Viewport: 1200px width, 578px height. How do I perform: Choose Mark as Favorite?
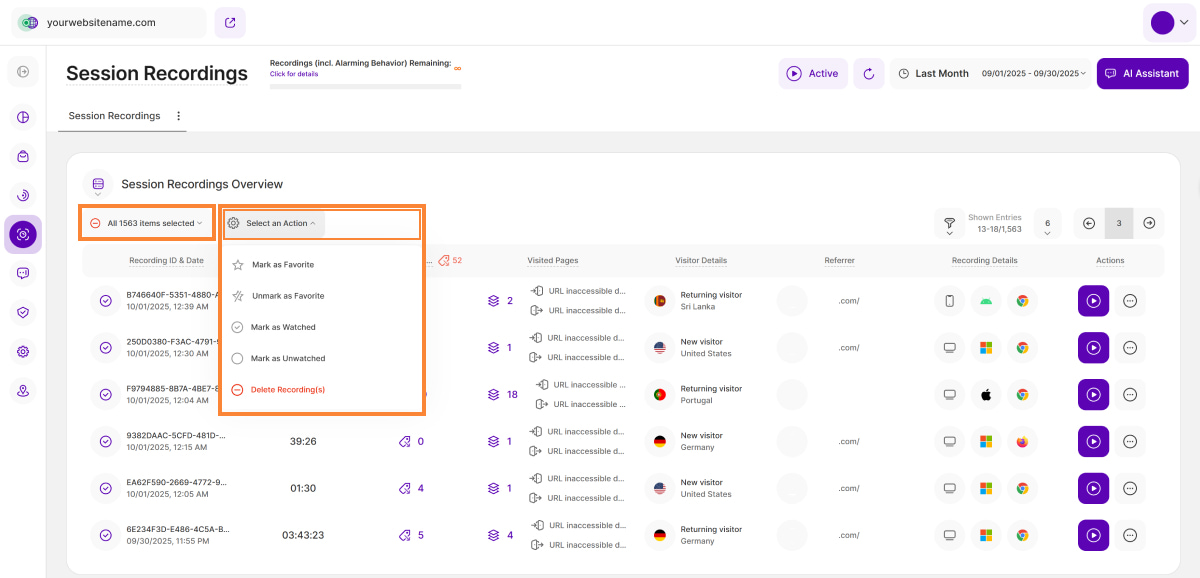click(282, 265)
